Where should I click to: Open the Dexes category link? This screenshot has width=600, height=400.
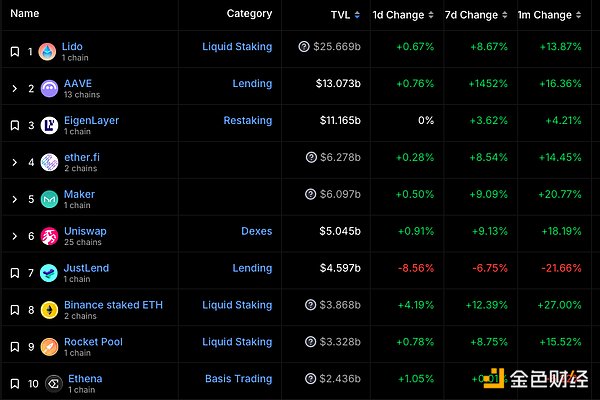(x=256, y=231)
